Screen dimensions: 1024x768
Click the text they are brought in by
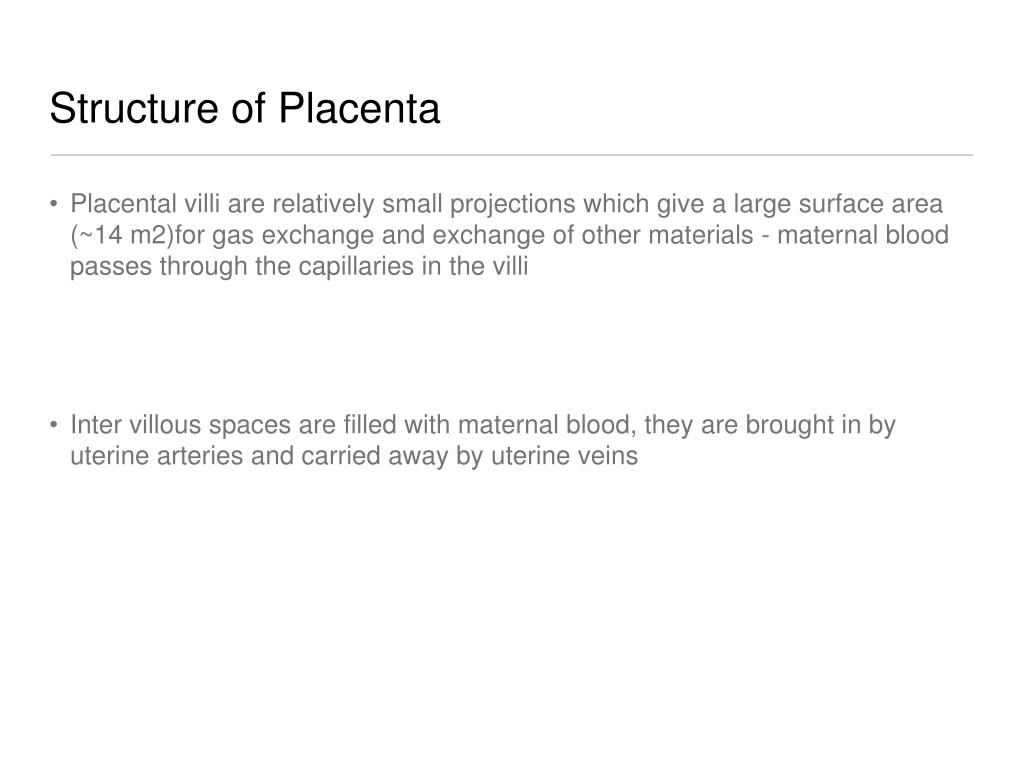point(770,425)
